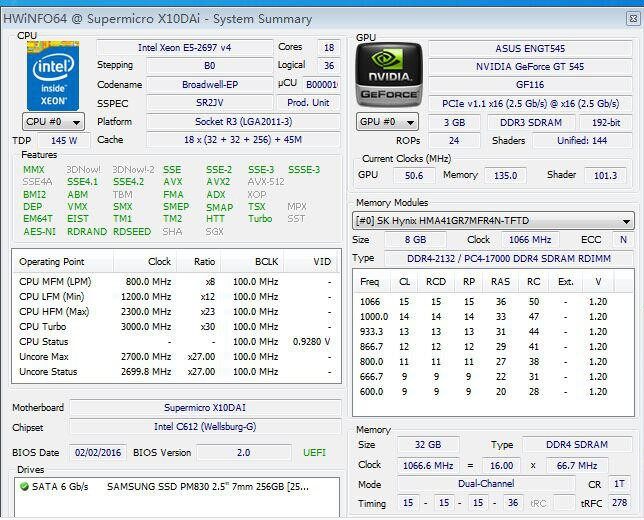Viewport: 644px width, 520px height.
Task: Click the RDSEED feature label
Action: pyautogui.click(x=132, y=232)
